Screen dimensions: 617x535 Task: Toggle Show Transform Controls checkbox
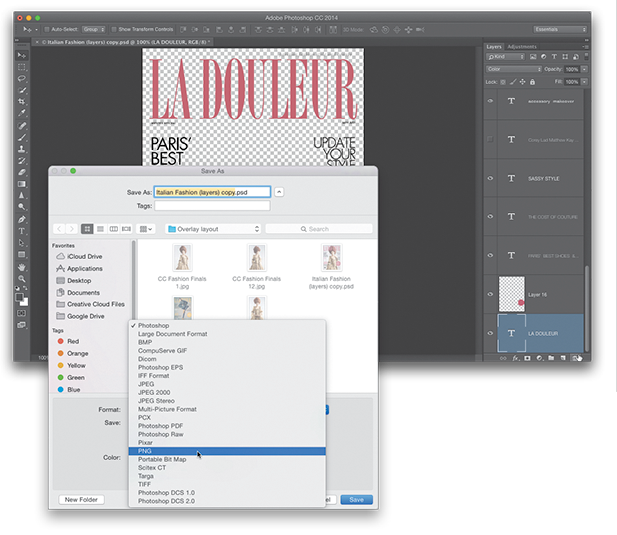[114, 30]
